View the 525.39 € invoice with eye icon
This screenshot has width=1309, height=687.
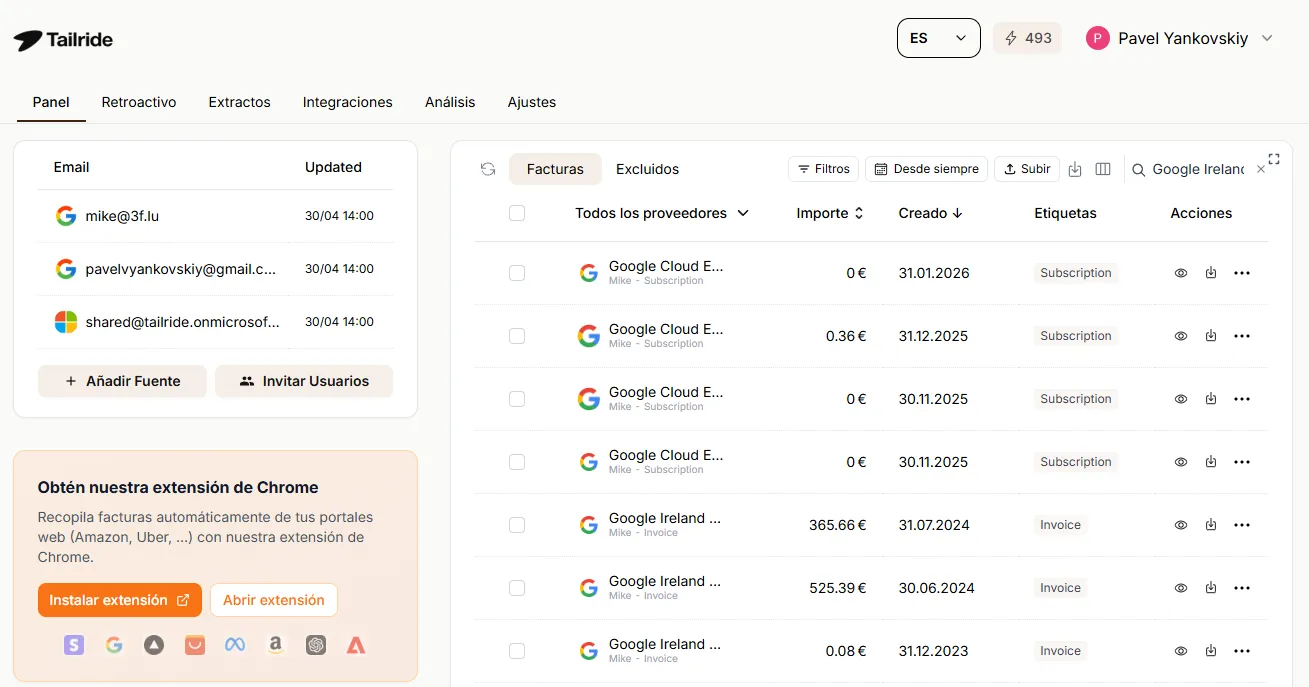pyautogui.click(x=1181, y=588)
